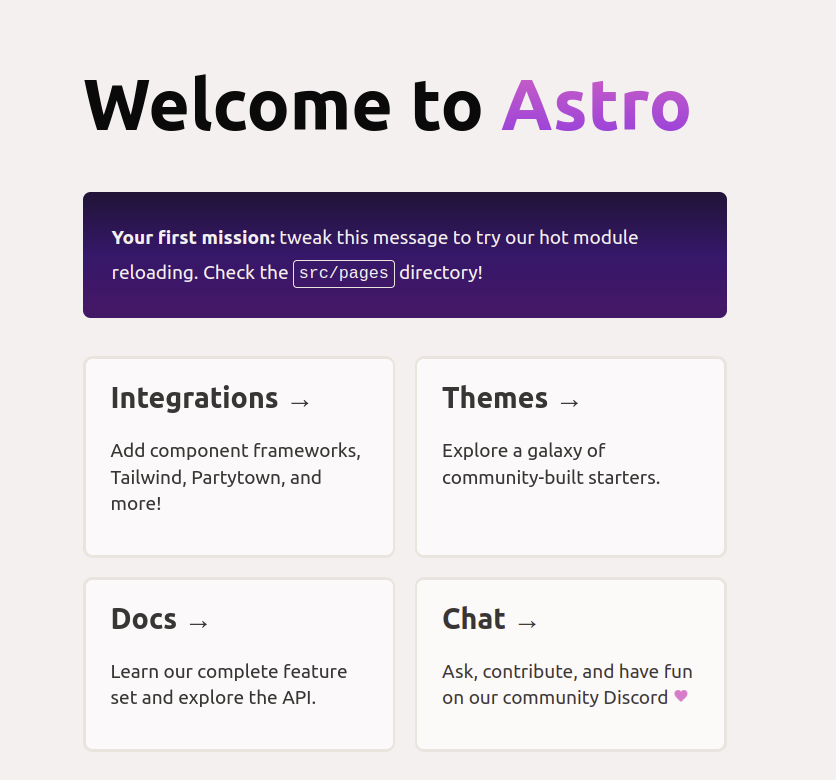Click 'Add component frameworks' description text
Viewport: 836px width, 780px height.
[x=236, y=451]
